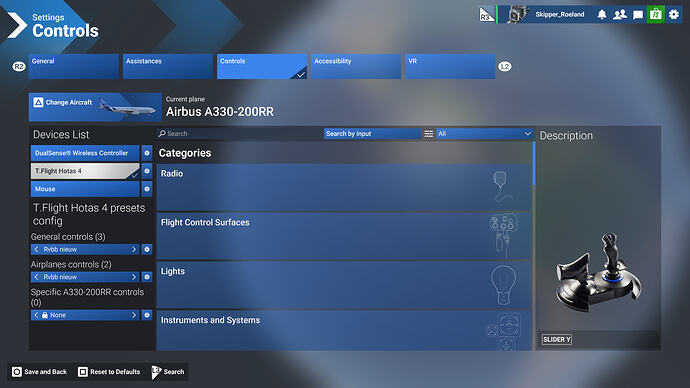Viewport: 690px width, 388px height.
Task: Previous preset arrow for Airplanes controls
Action: (x=36, y=277)
